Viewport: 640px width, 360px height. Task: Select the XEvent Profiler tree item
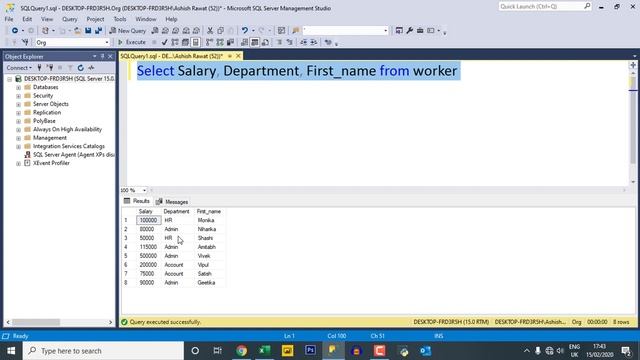point(51,163)
